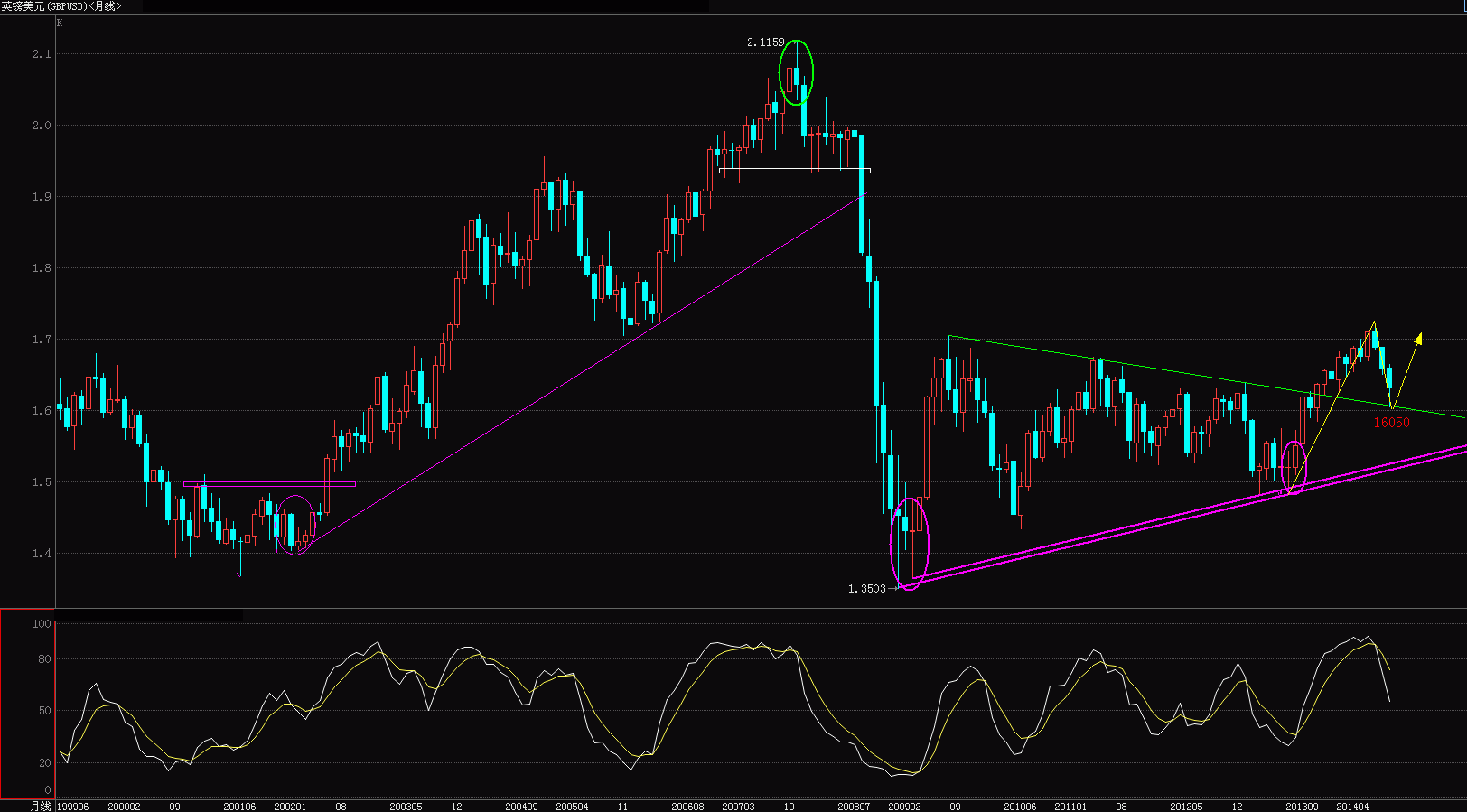Viewport: 1467px width, 812px height.
Task: Click the 1.5 price axis label
Action: click(42, 482)
